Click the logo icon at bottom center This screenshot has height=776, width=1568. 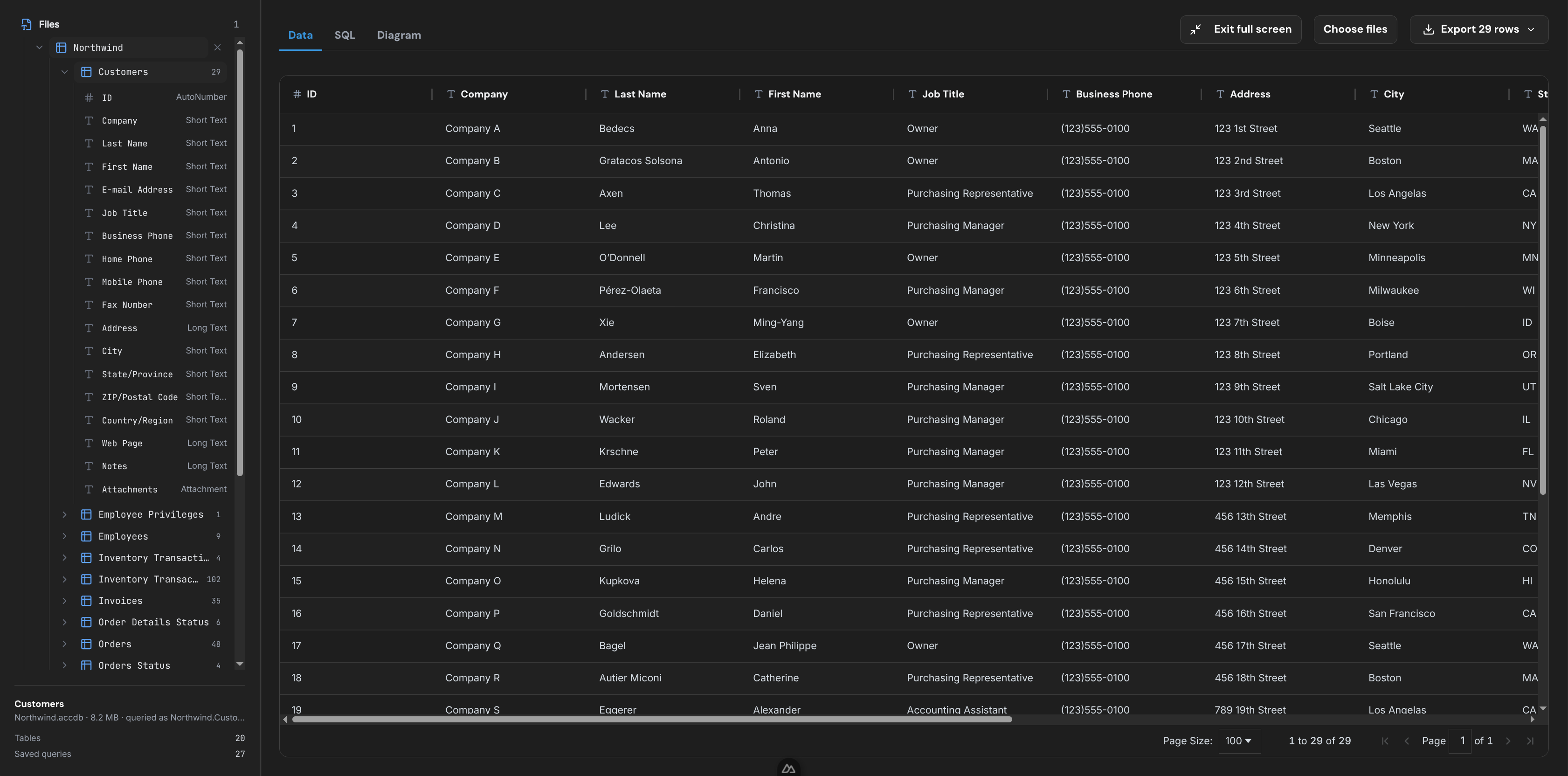(788, 768)
